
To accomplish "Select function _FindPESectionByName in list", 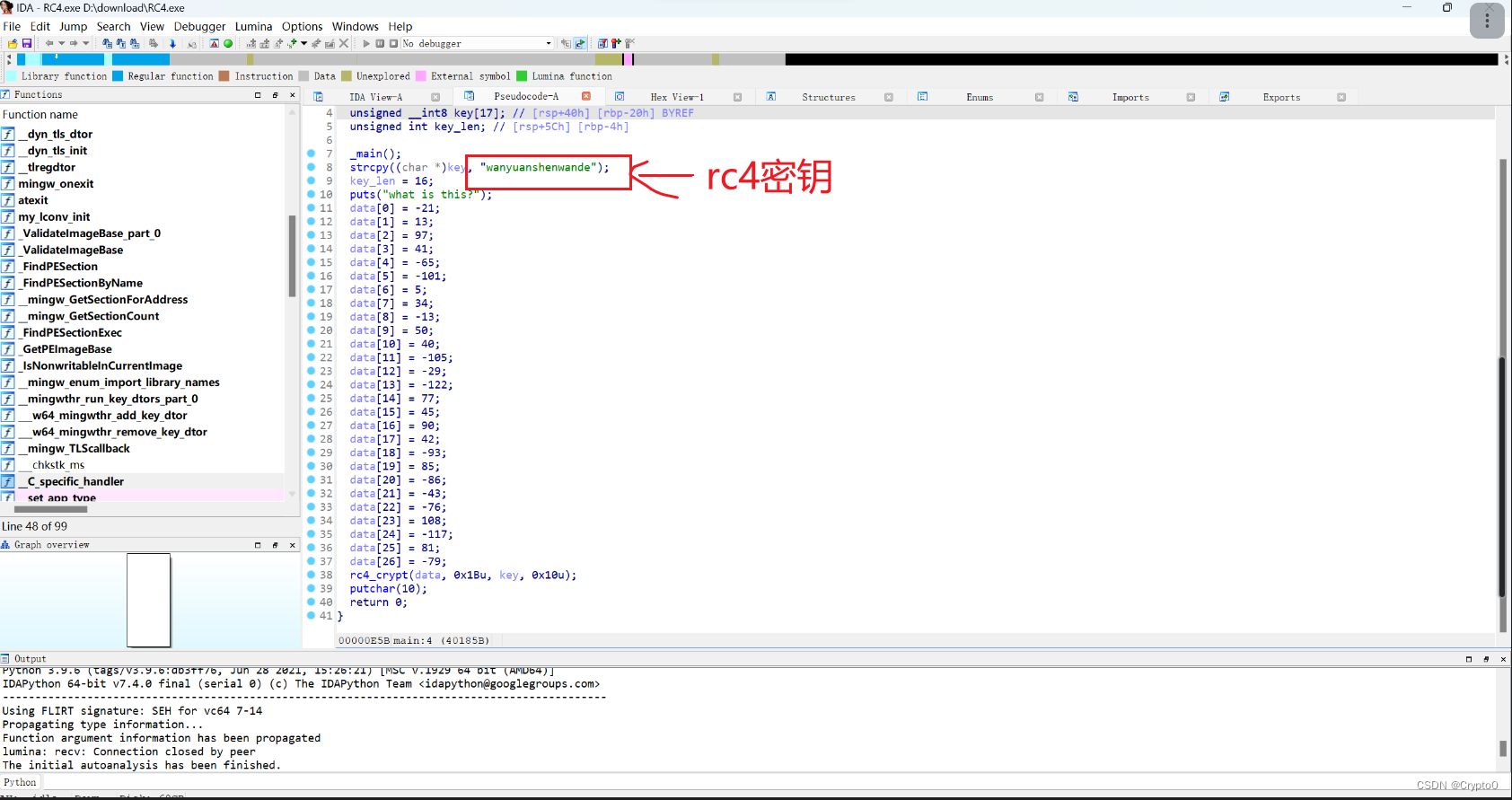I will click(x=80, y=283).
